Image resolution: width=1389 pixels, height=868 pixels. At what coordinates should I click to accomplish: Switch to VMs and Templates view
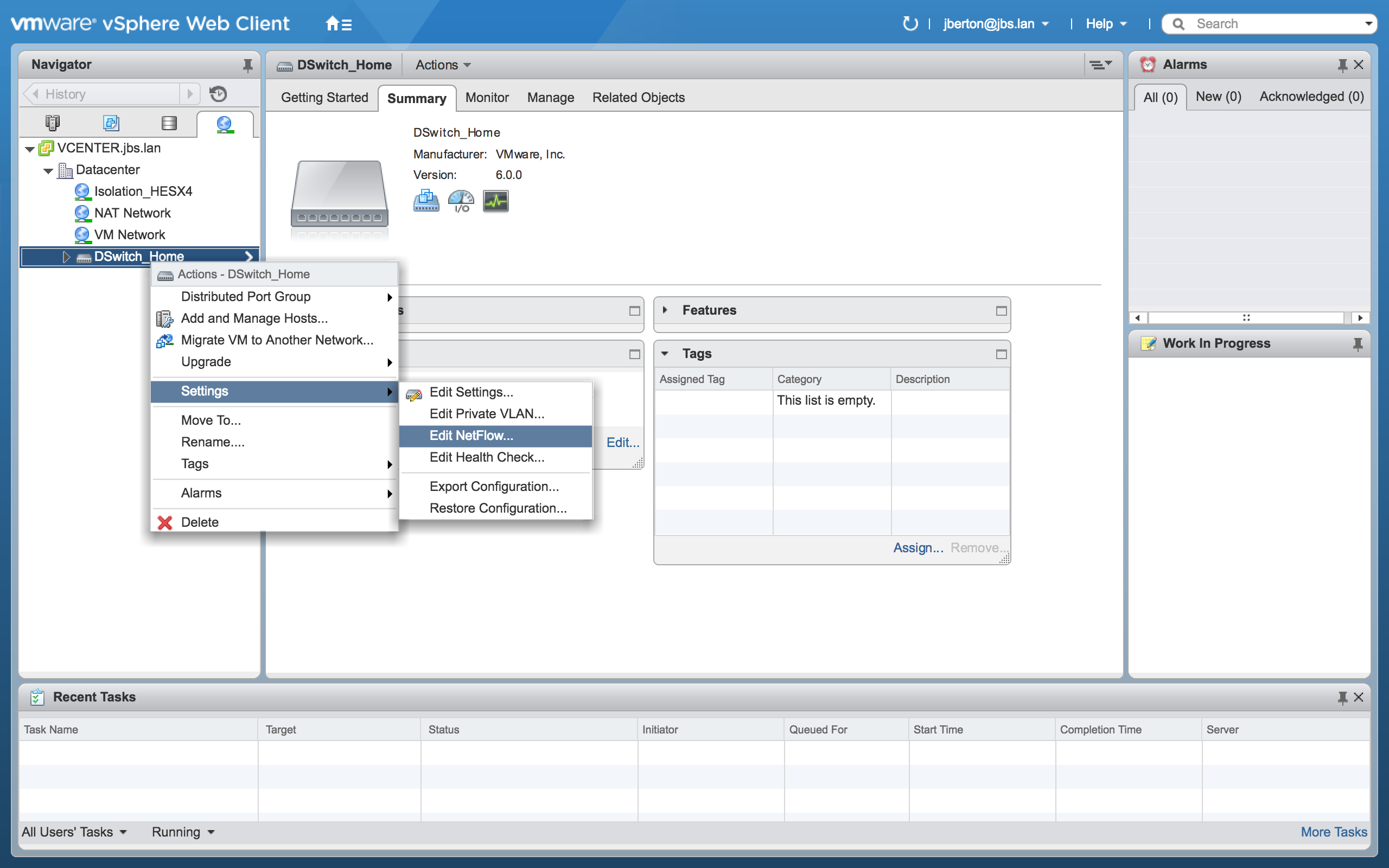click(111, 123)
